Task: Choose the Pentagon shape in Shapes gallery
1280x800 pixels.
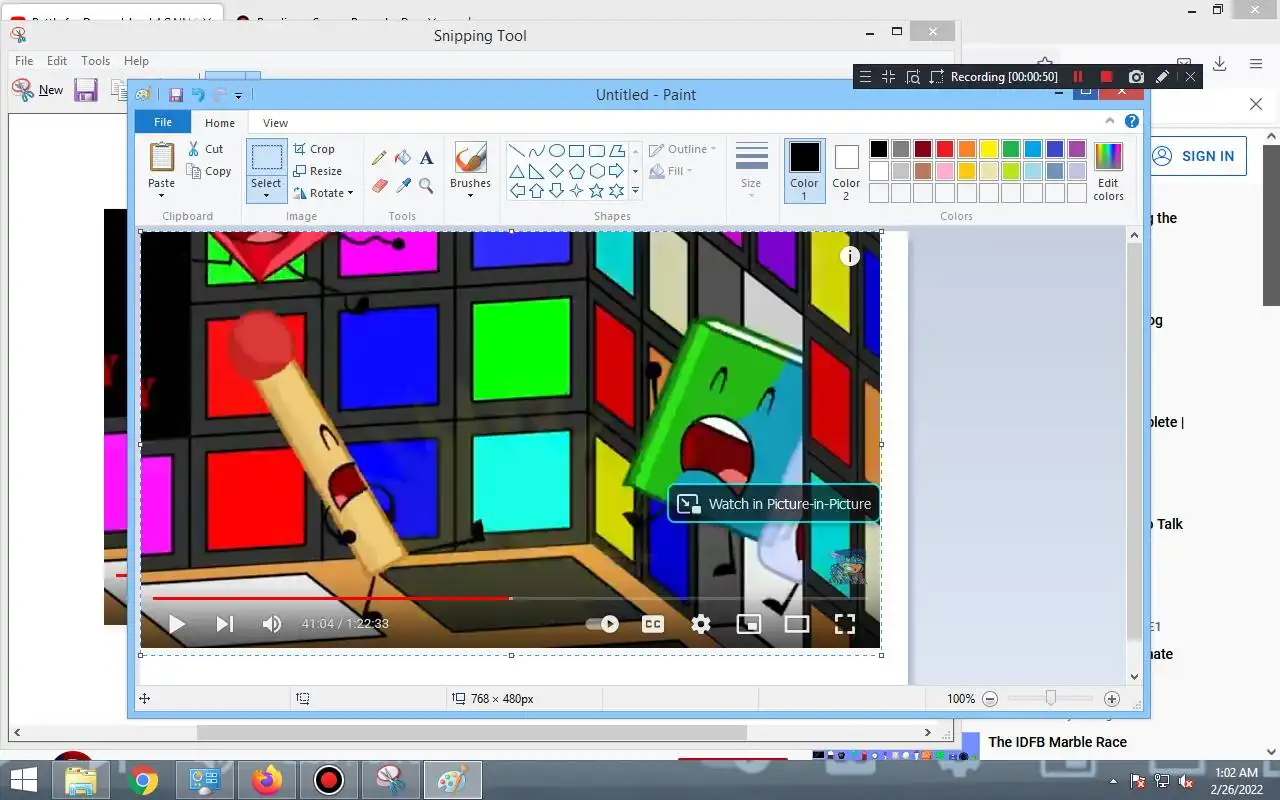Action: pyautogui.click(x=577, y=171)
